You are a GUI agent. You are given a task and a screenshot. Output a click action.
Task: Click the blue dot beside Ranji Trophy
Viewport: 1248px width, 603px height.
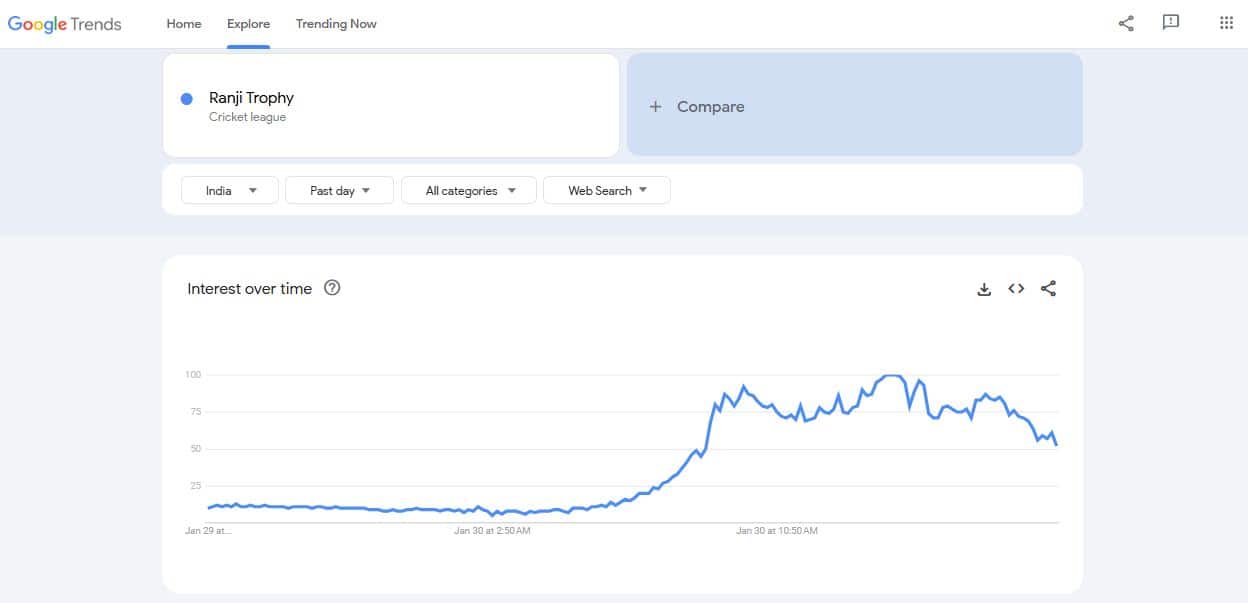click(187, 98)
